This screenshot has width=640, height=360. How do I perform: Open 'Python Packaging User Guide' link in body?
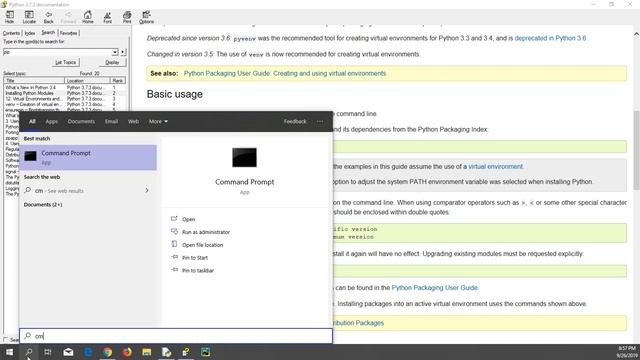(434, 288)
